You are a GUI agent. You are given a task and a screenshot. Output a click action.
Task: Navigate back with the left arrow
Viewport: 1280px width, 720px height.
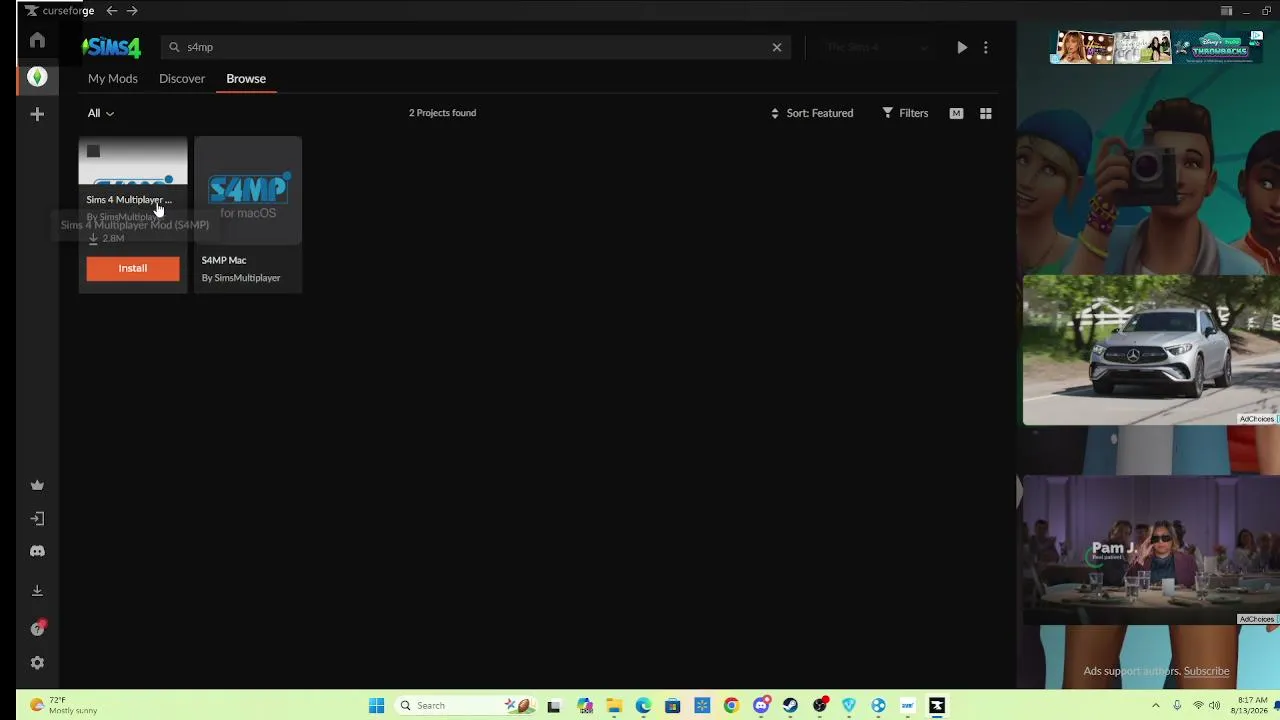112,11
